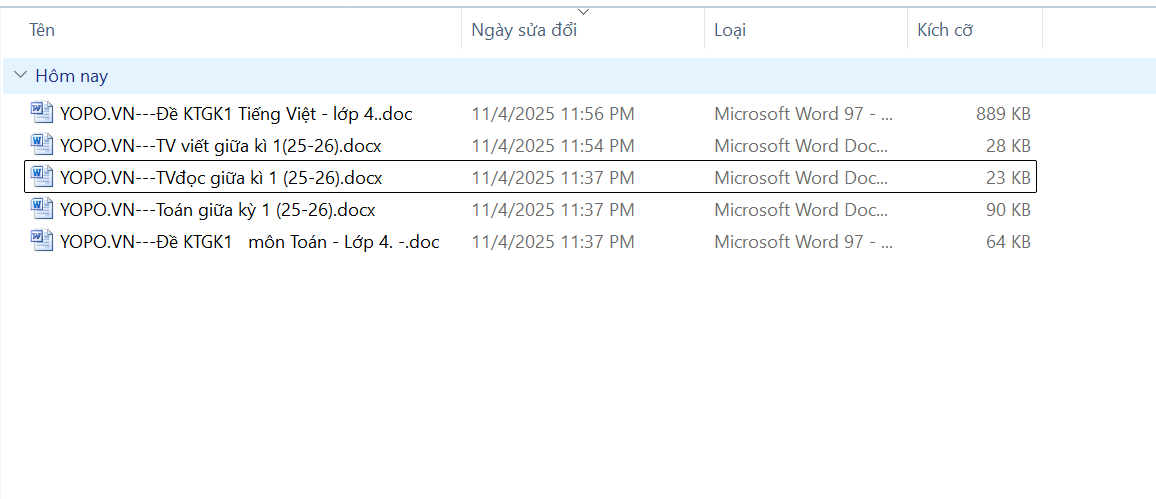Select file name TV viết giữa kì 1(25-26).docx

click(220, 146)
